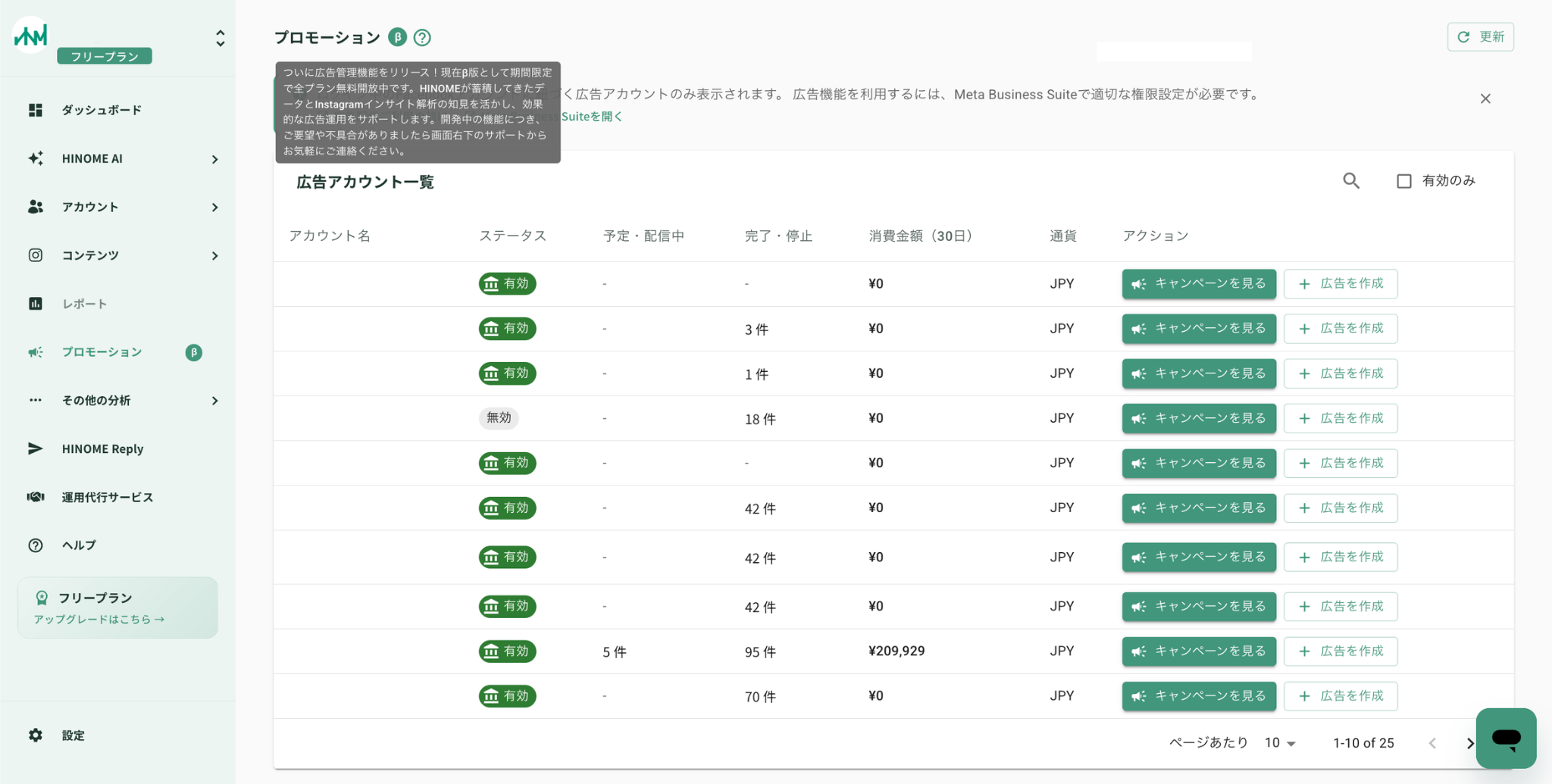Click the 更新 refresh button
This screenshot has height=784, width=1552.
[1480, 37]
